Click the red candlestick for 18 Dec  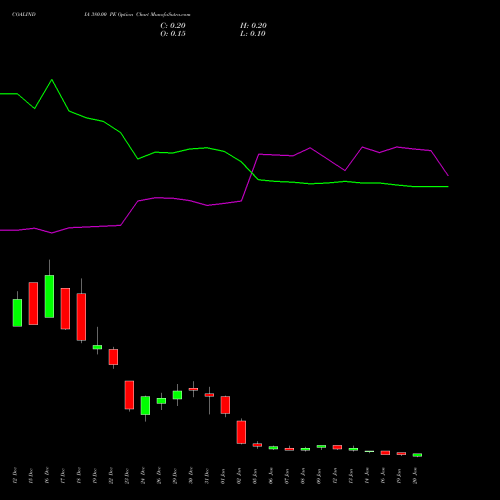81,317
